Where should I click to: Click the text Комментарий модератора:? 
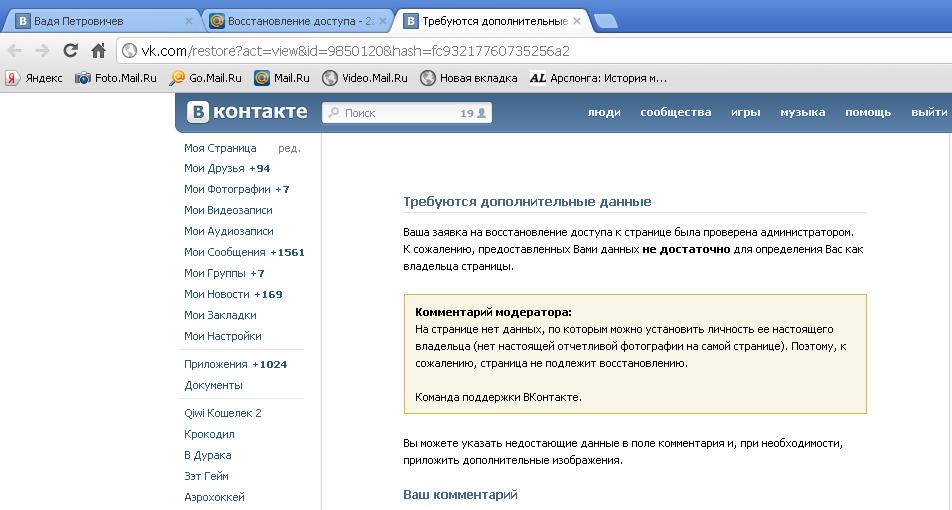(x=494, y=313)
